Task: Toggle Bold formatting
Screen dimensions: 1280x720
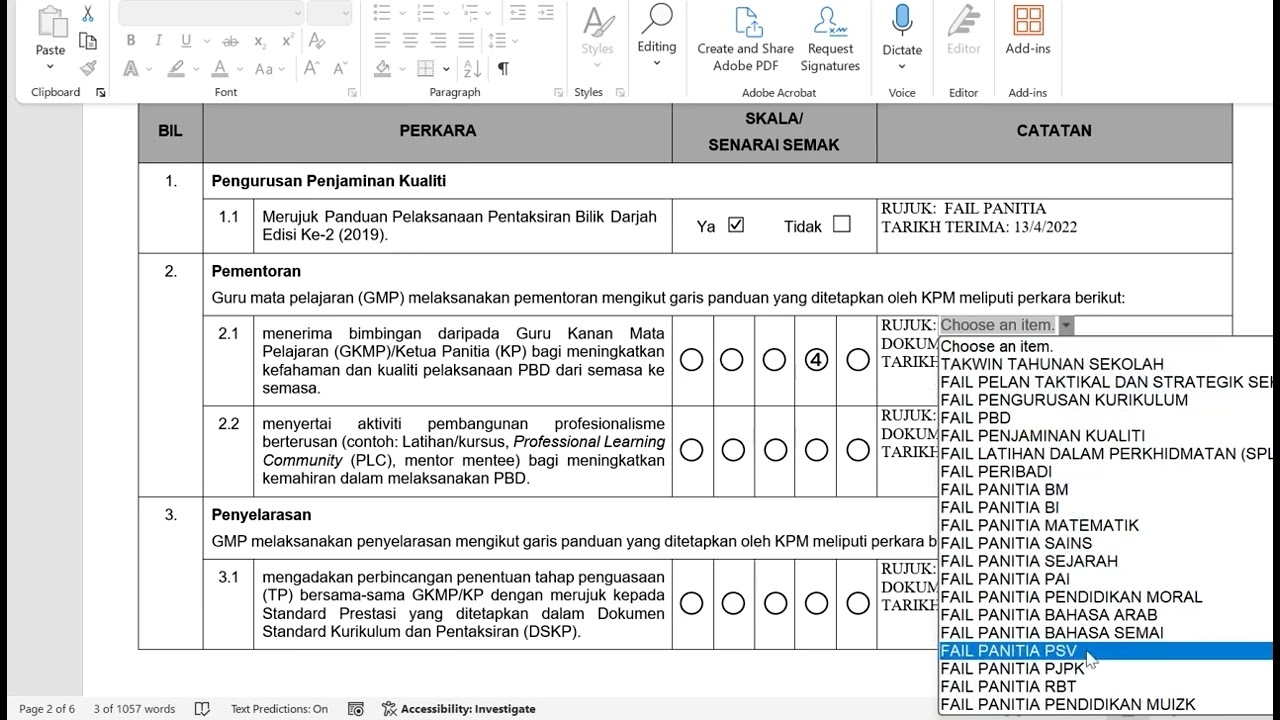Action: [x=131, y=41]
